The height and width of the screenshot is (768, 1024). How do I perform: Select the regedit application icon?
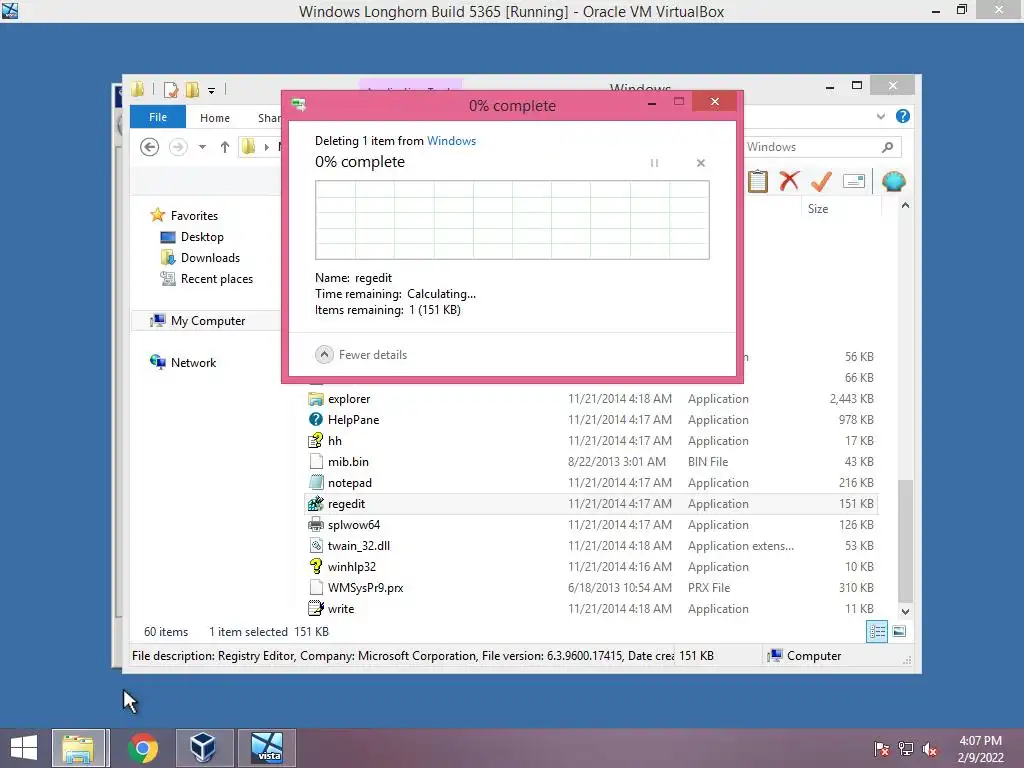pos(316,504)
